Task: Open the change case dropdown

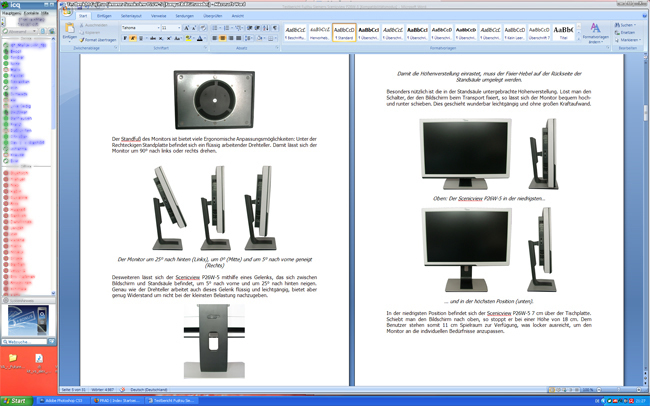Action: 178,38
